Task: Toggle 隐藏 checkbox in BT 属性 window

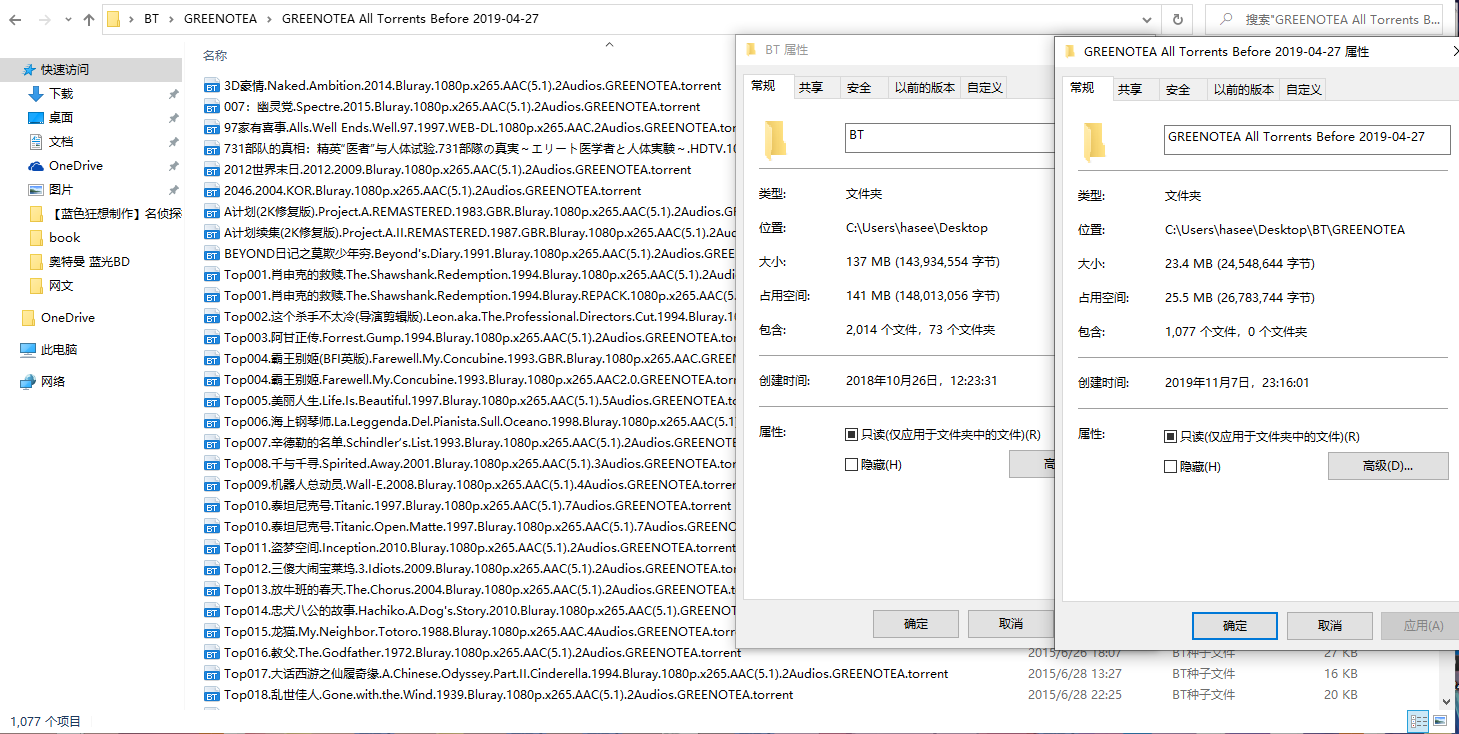Action: (851, 465)
